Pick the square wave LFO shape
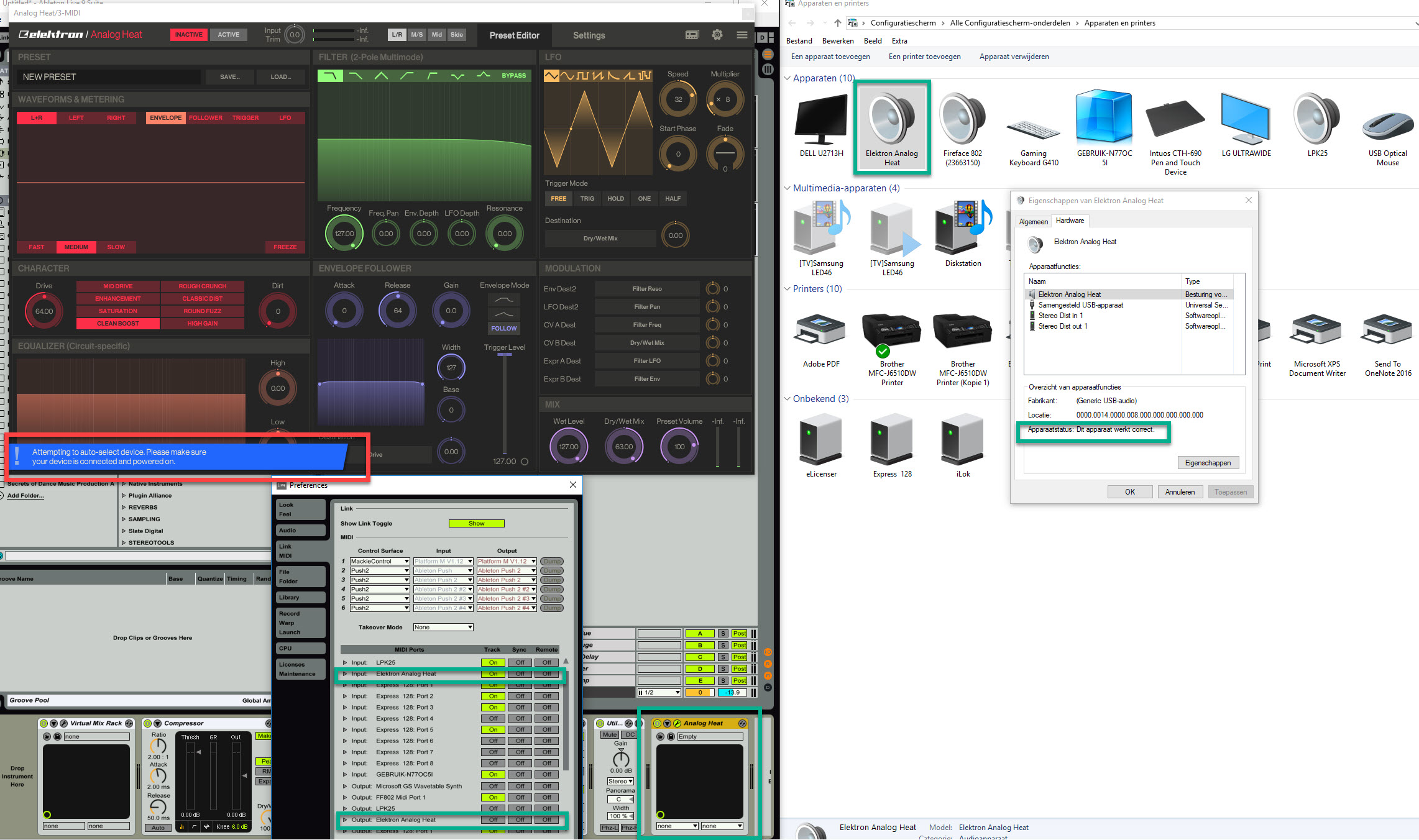Image resolution: width=1419 pixels, height=840 pixels. point(582,76)
